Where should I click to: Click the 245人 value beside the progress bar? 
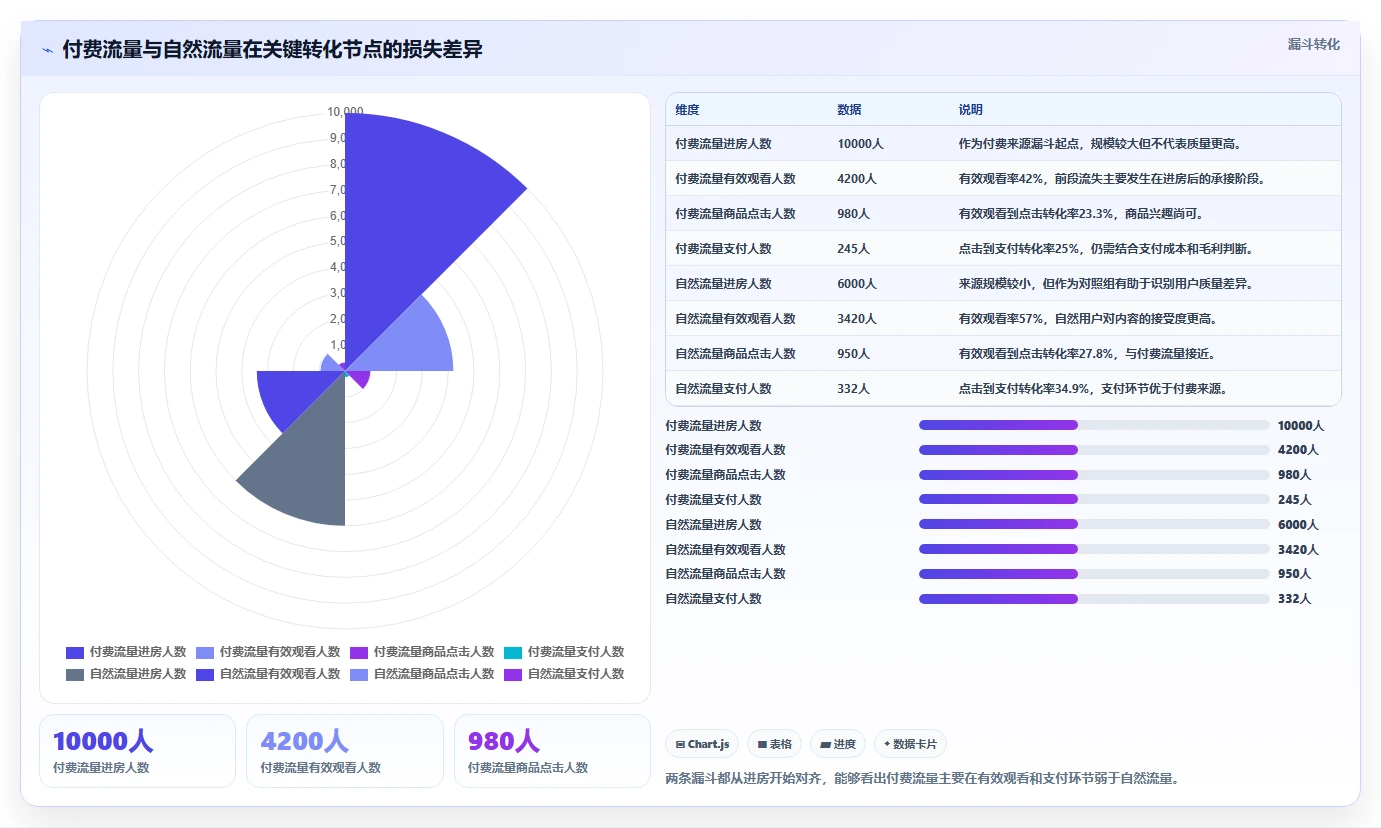point(1294,500)
